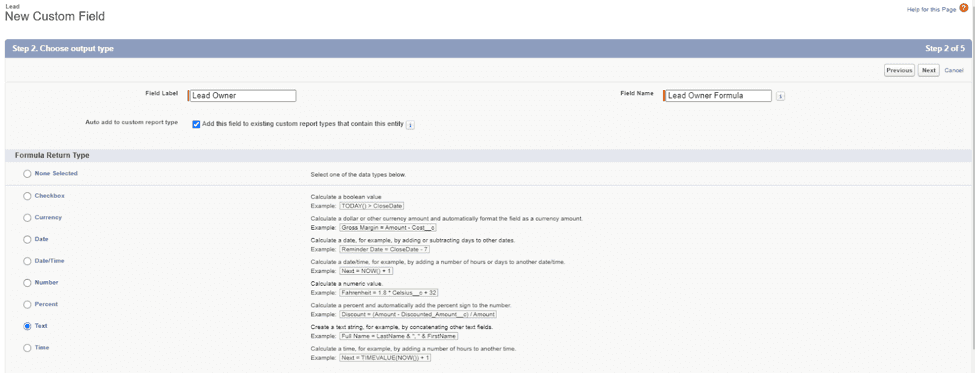
Task: Select the None Selected radio button
Action: [27, 174]
